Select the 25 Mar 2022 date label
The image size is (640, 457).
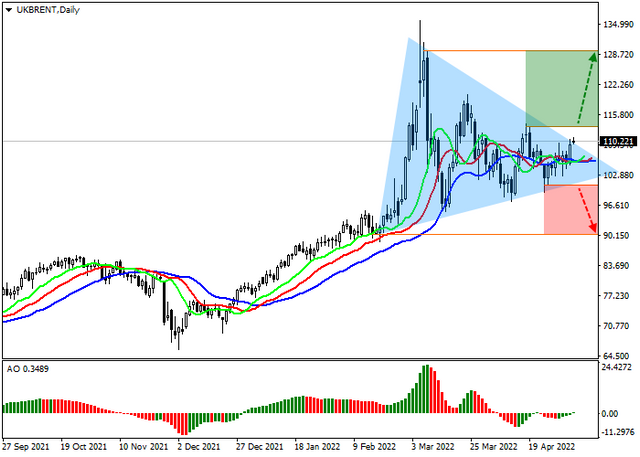tap(493, 447)
